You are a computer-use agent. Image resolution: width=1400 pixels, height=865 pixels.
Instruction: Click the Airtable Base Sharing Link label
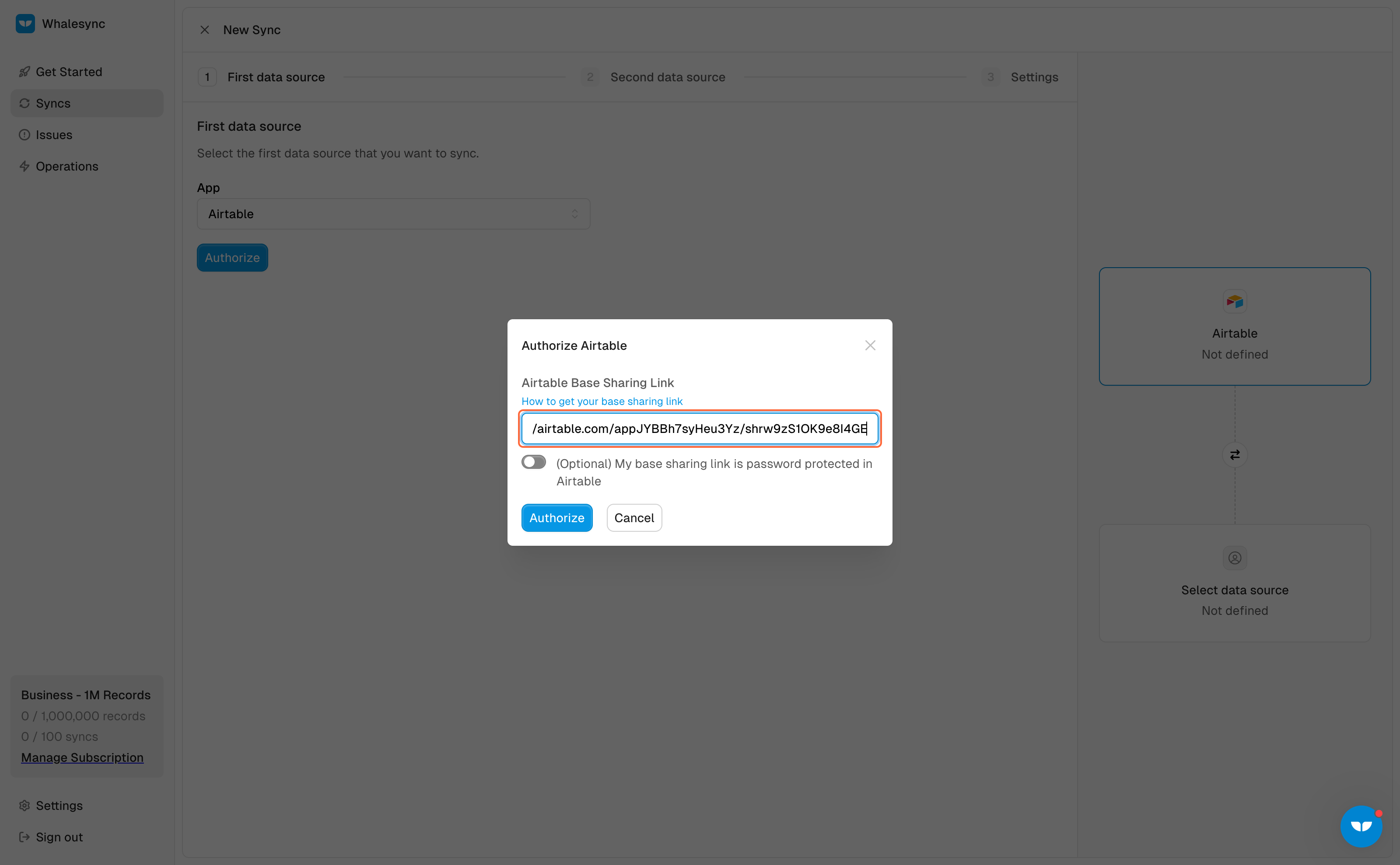598,383
